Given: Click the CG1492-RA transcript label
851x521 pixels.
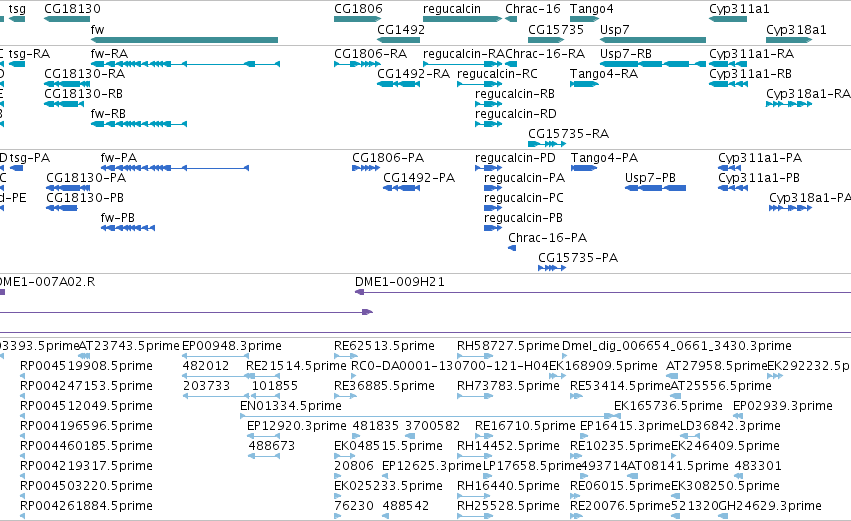Looking at the screenshot, I should coord(414,74).
